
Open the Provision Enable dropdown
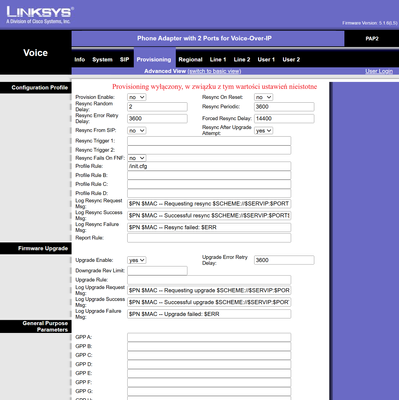point(137,97)
